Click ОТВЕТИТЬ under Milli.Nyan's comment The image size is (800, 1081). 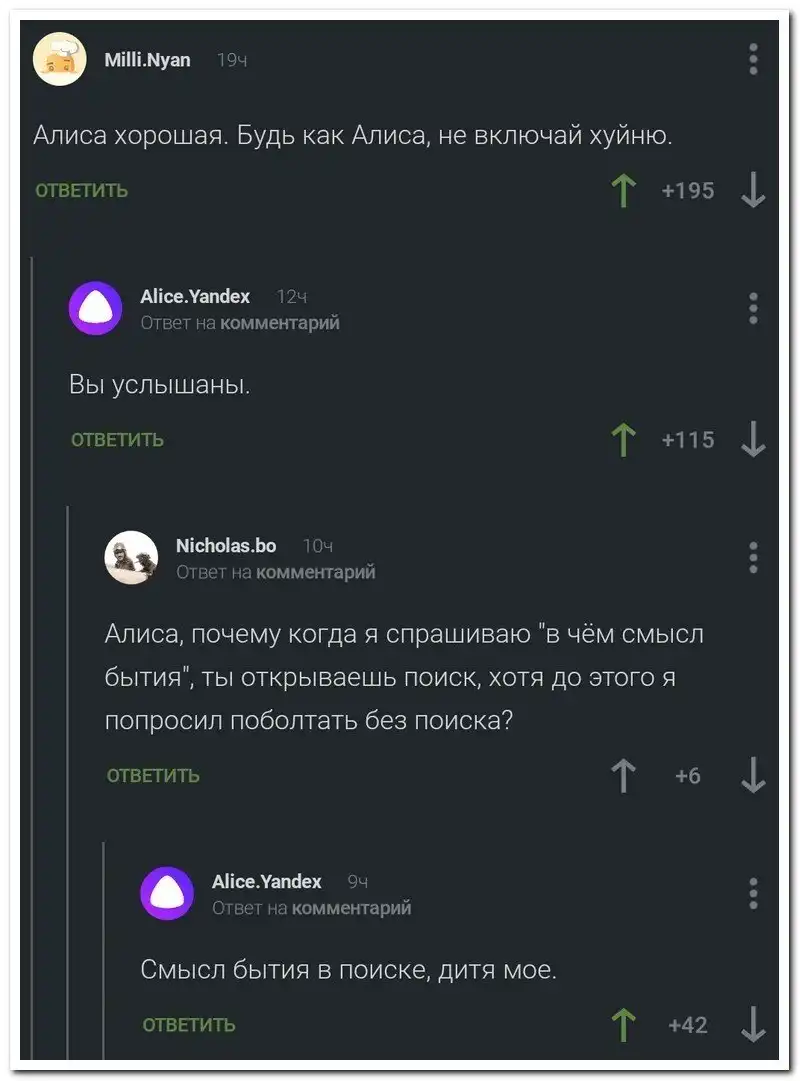coord(82,191)
